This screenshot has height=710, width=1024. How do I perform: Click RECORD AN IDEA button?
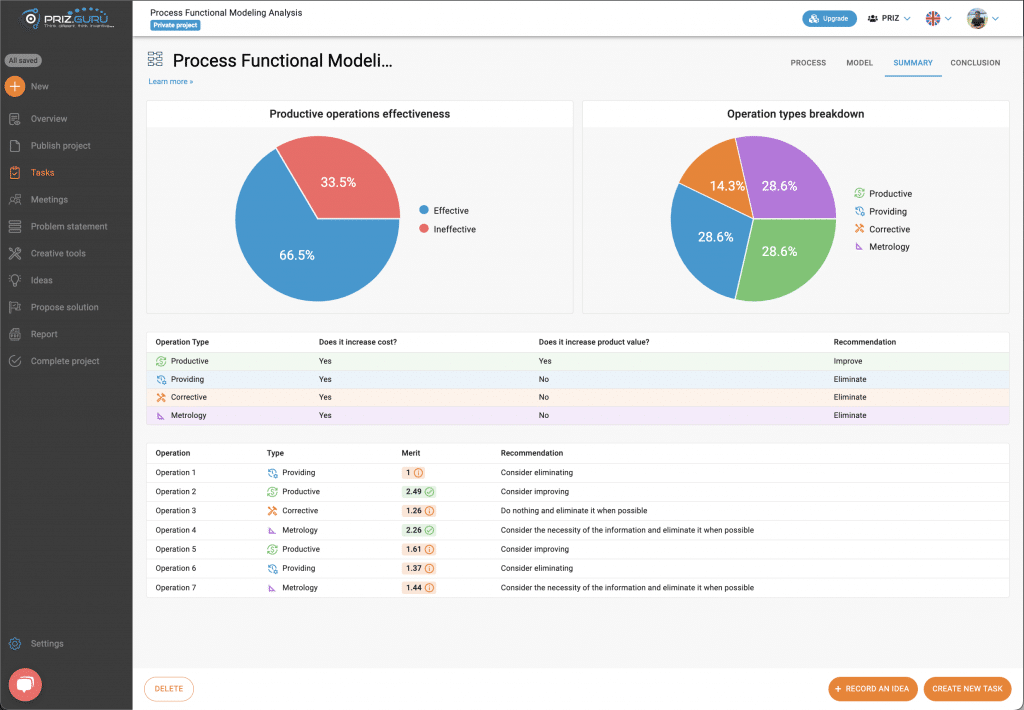tap(872, 688)
